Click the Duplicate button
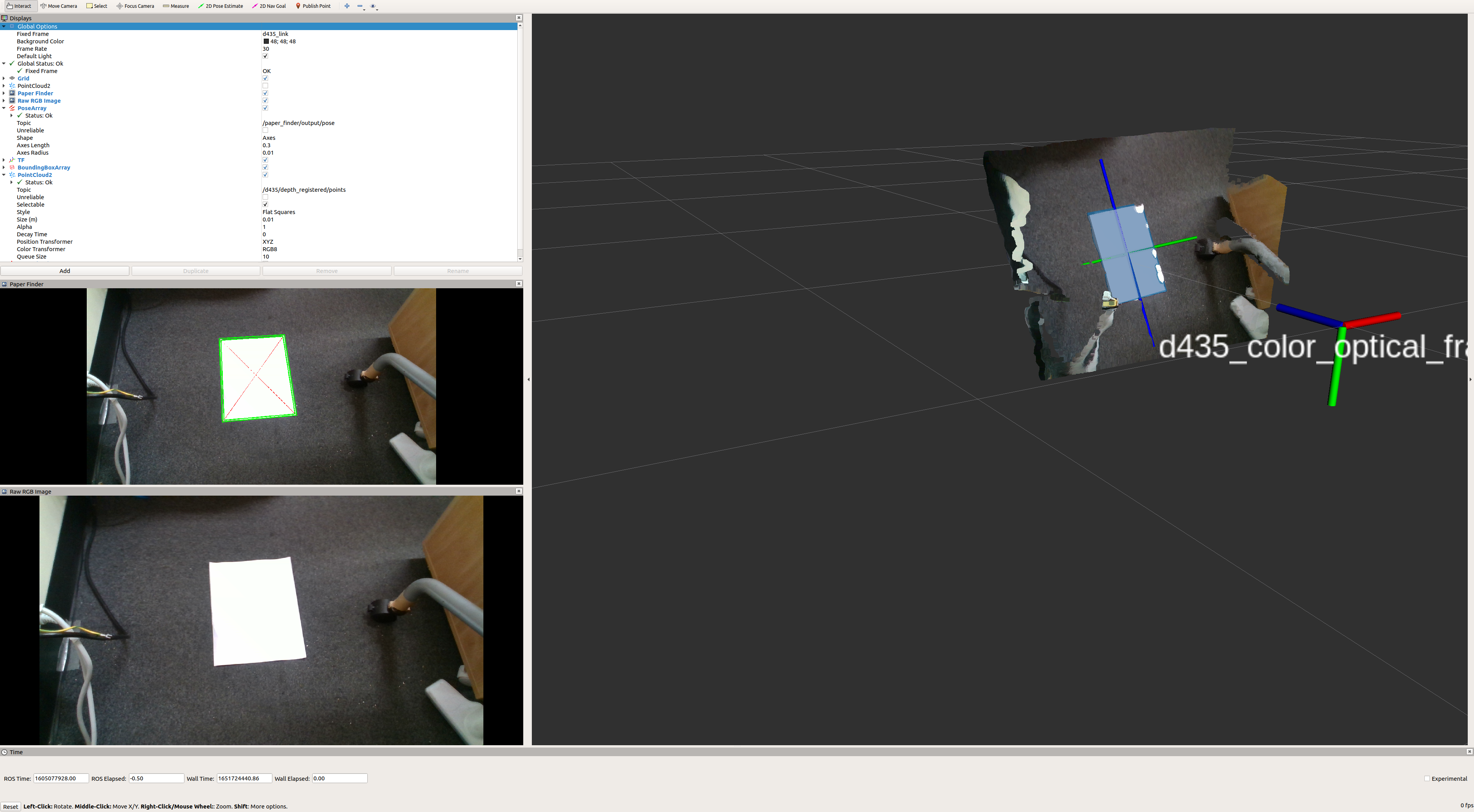Image resolution: width=1474 pixels, height=812 pixels. [x=196, y=271]
